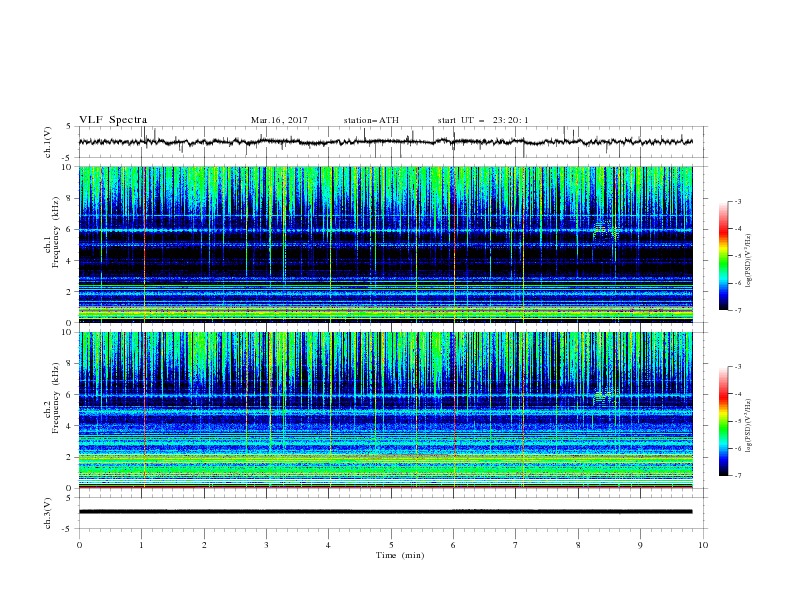Click the "ch.1(V)" waveform axis label

click(48, 142)
